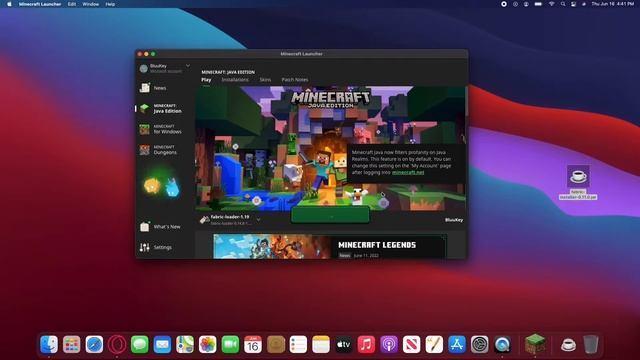Click the Java coffee cup dock icon
Screen dimensions: 640x360
tap(568, 344)
